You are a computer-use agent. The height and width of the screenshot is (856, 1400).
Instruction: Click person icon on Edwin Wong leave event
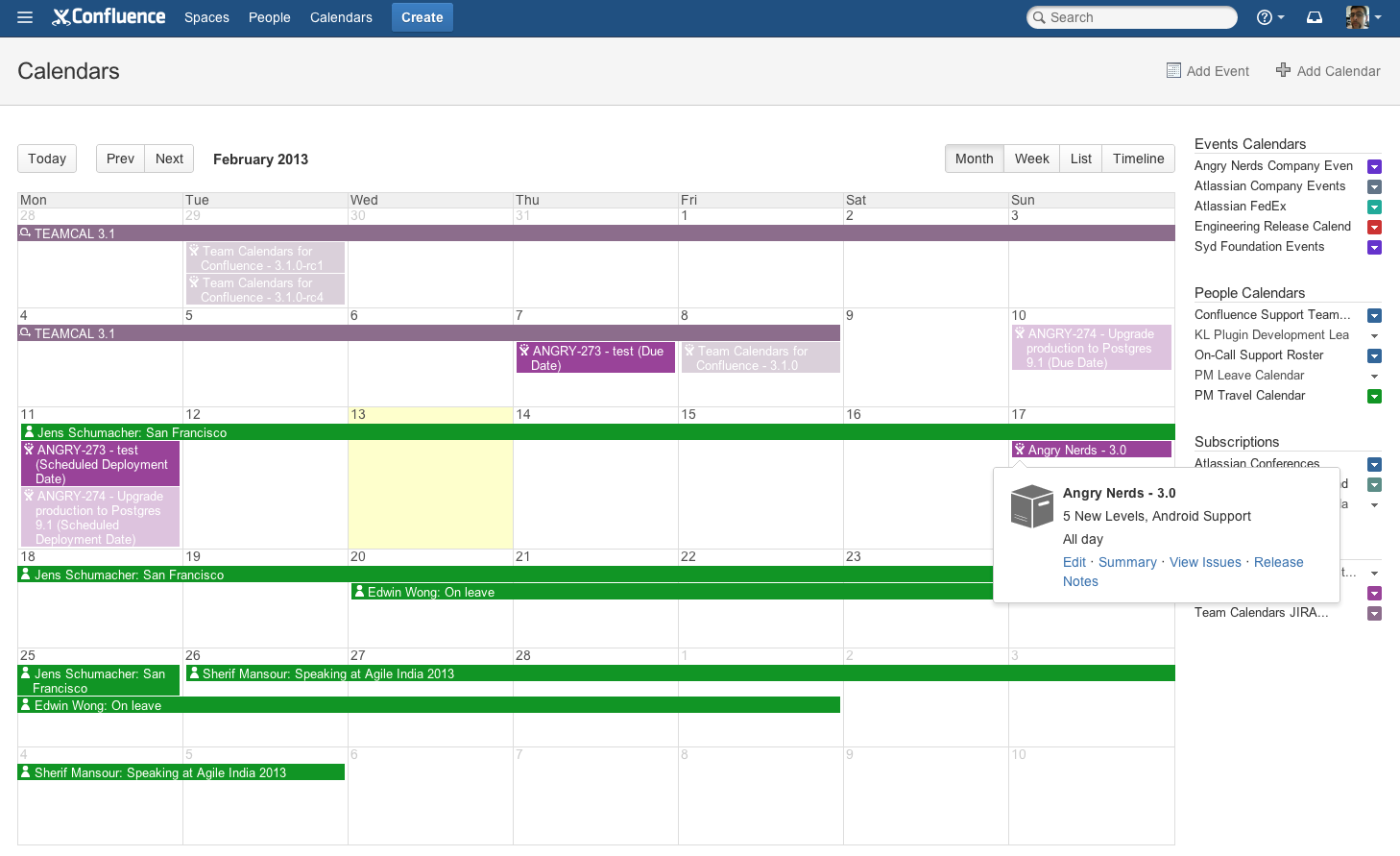tap(359, 592)
